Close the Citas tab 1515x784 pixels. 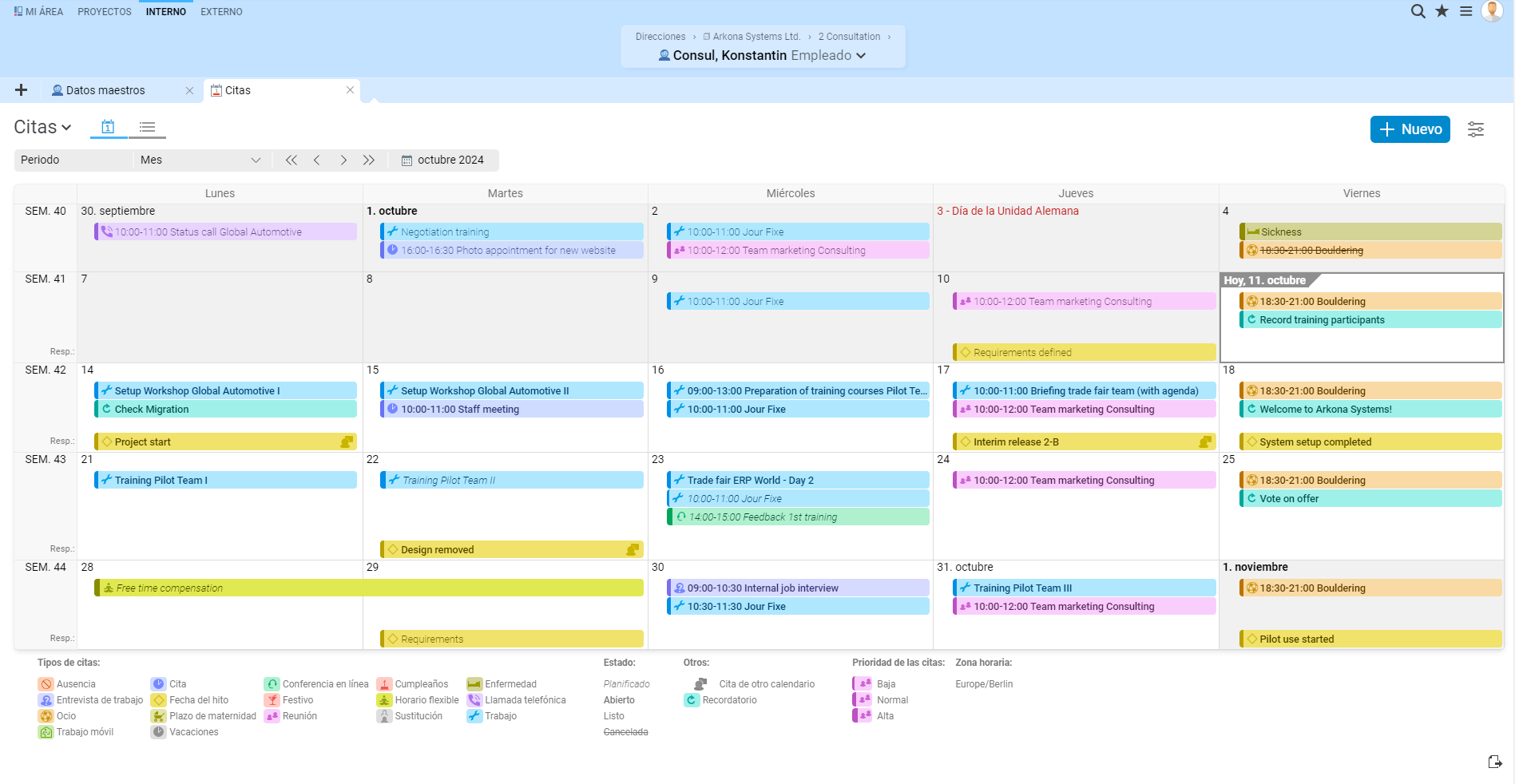click(350, 90)
